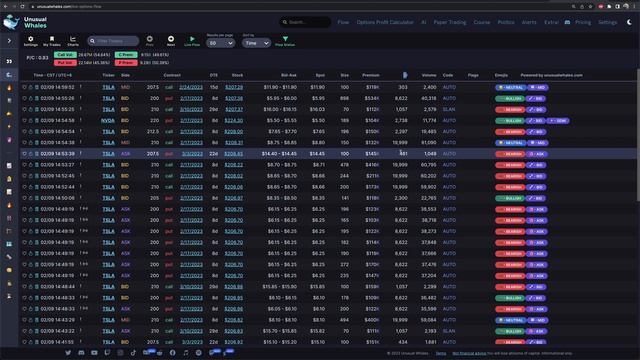640x360 pixels.
Task: Open the Course menu item
Action: click(x=482, y=22)
